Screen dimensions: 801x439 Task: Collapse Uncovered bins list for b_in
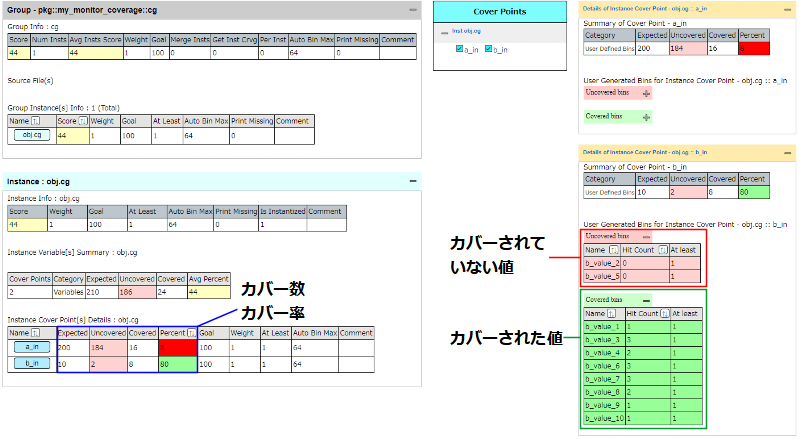[646, 237]
